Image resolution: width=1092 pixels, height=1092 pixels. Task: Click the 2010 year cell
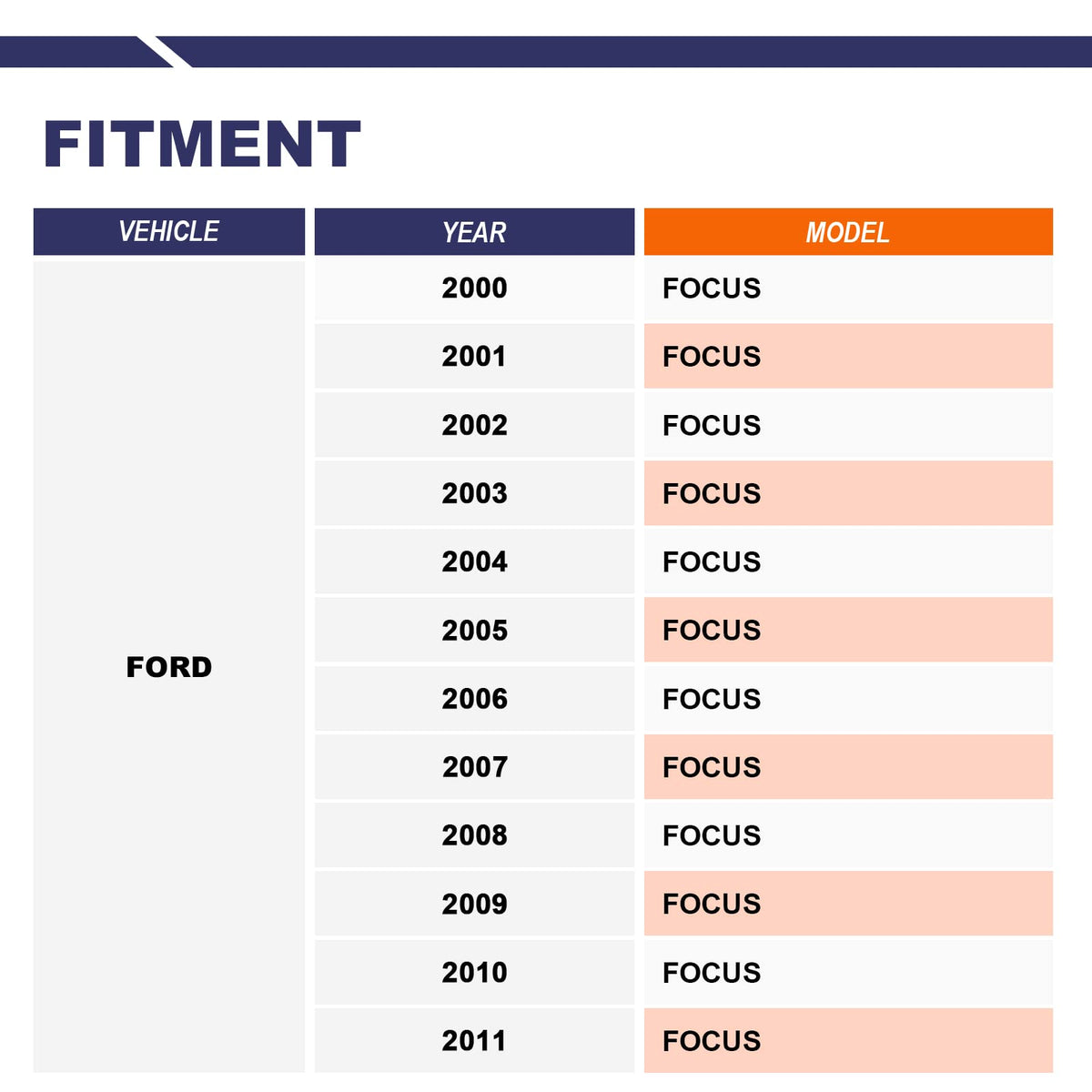point(474,972)
